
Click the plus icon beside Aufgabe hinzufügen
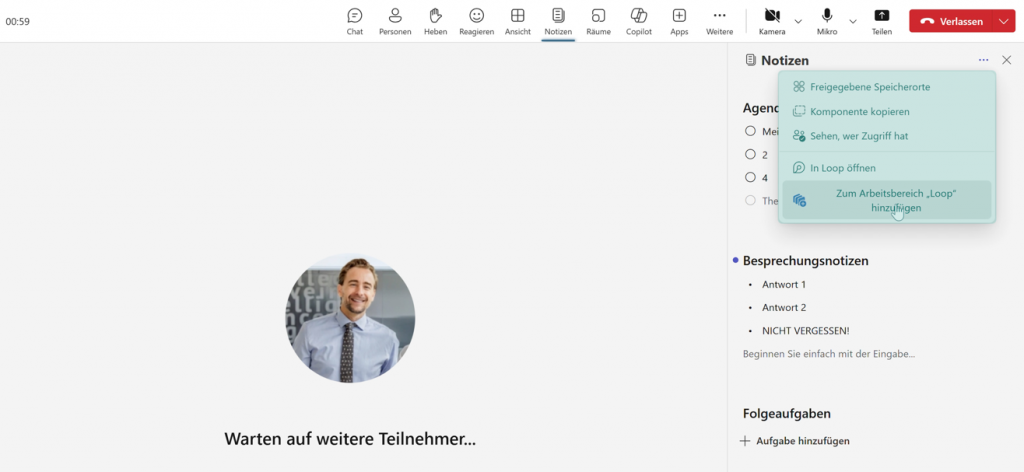[x=744, y=441]
